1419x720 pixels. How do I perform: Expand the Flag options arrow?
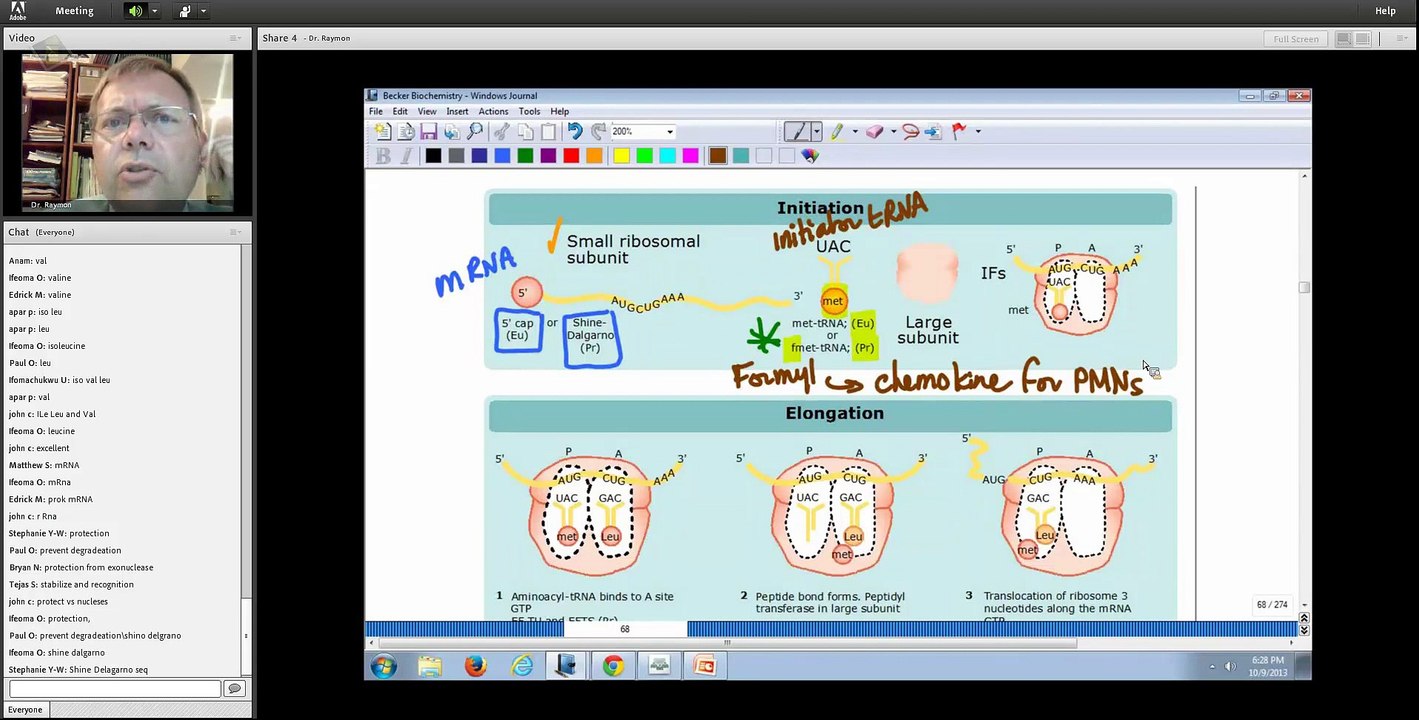977,131
